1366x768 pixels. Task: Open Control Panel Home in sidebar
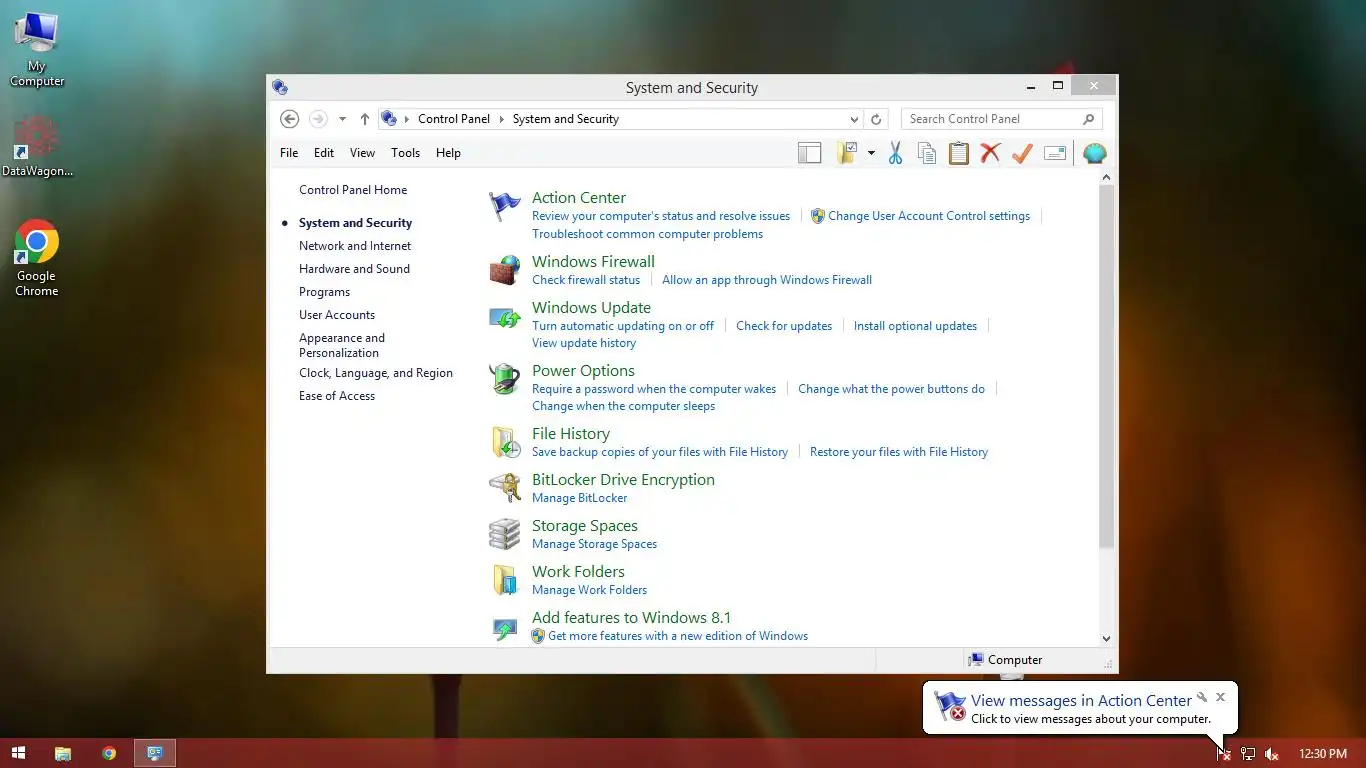coord(353,190)
